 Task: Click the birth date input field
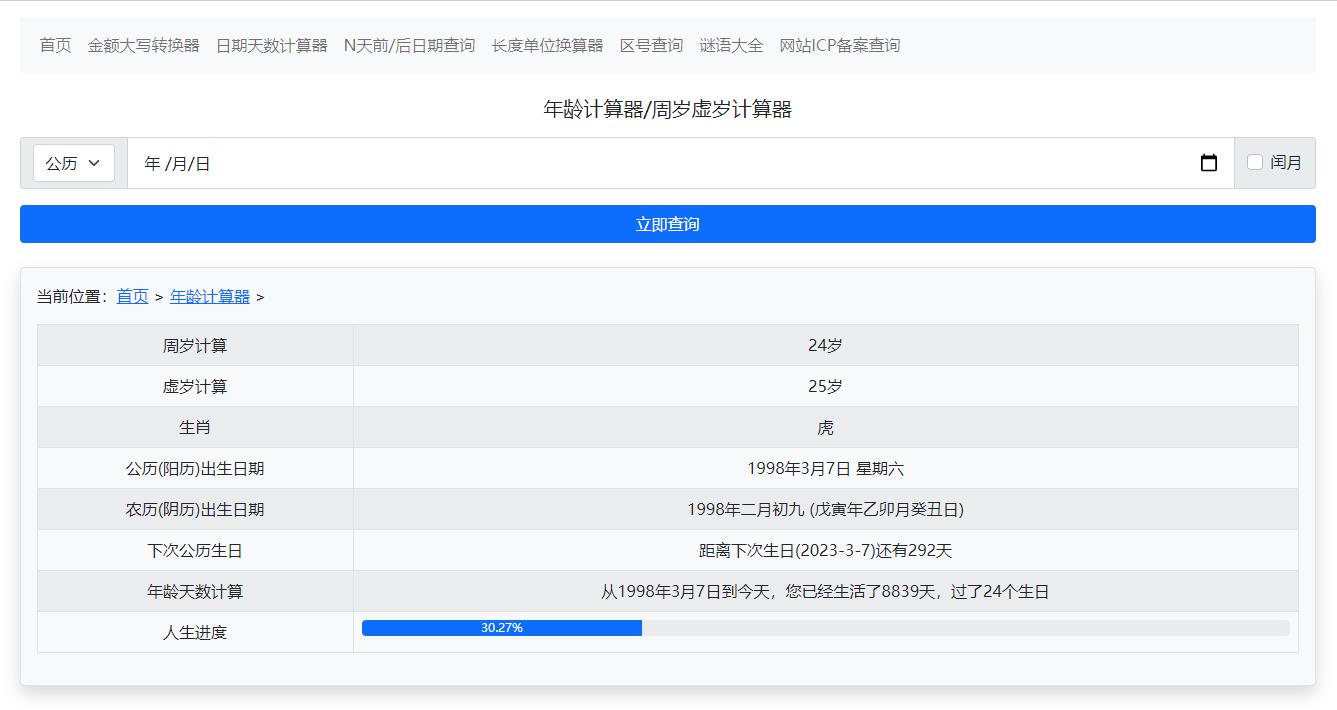coord(400,162)
